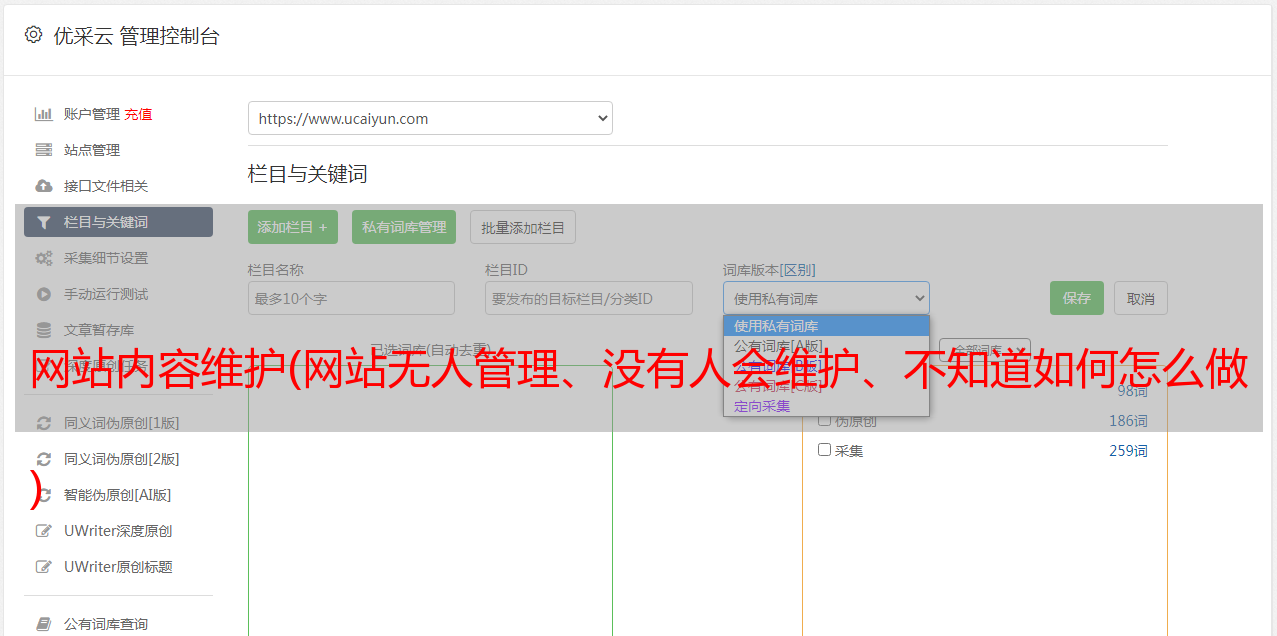Viewport: 1277px width, 636px height.
Task: Click the funnel icon for 栏目与关键词
Action: click(x=44, y=222)
